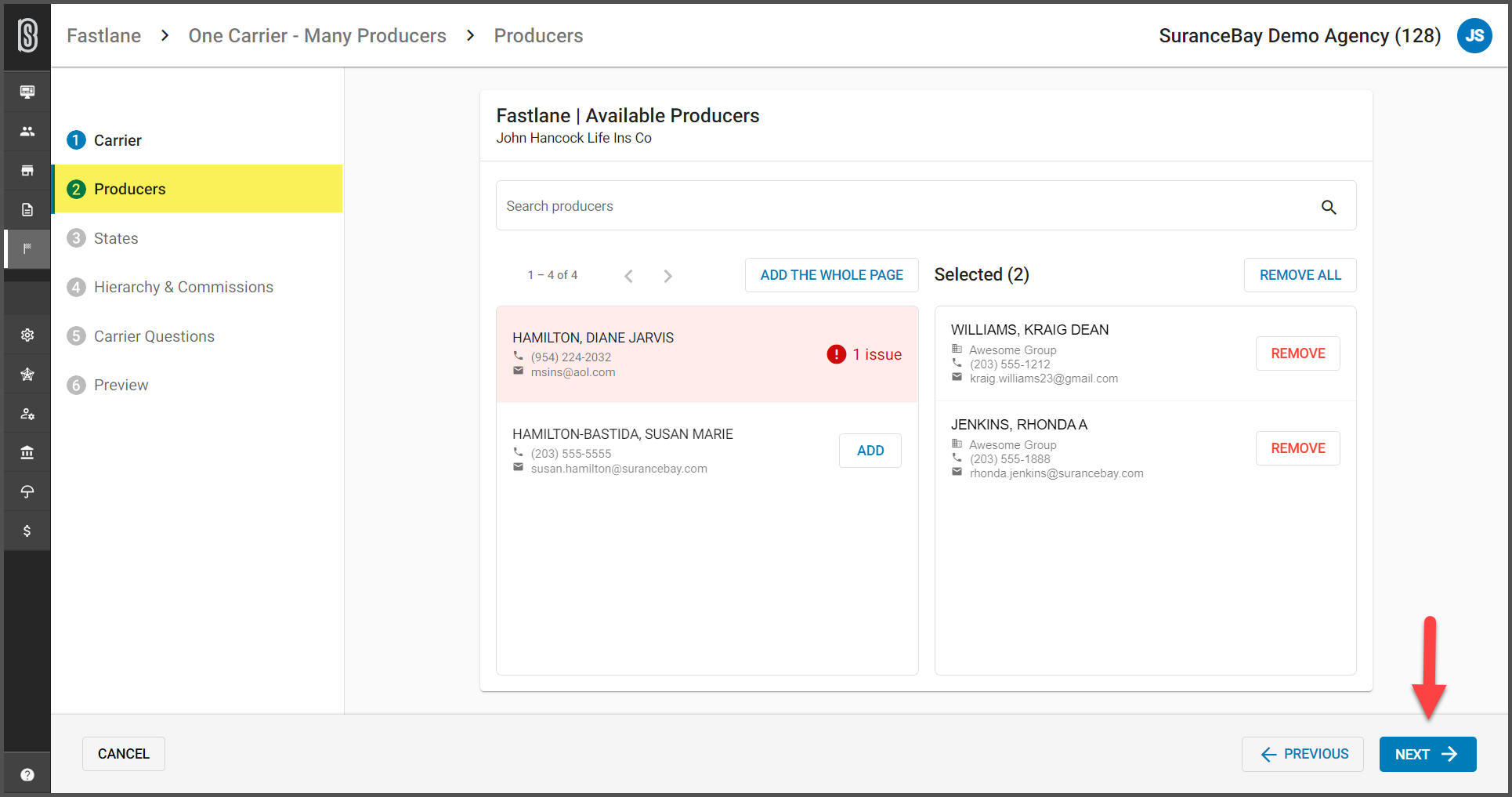Viewport: 1512px width, 797px height.
Task: Click (203) 555-1888 phone text
Action: click(1010, 459)
